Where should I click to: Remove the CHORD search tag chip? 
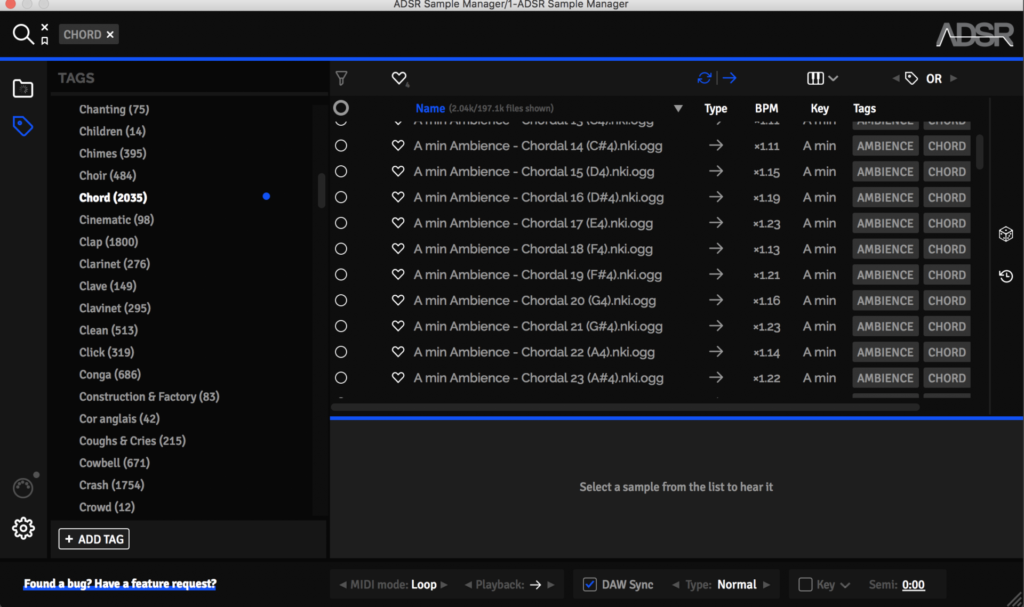coord(110,34)
